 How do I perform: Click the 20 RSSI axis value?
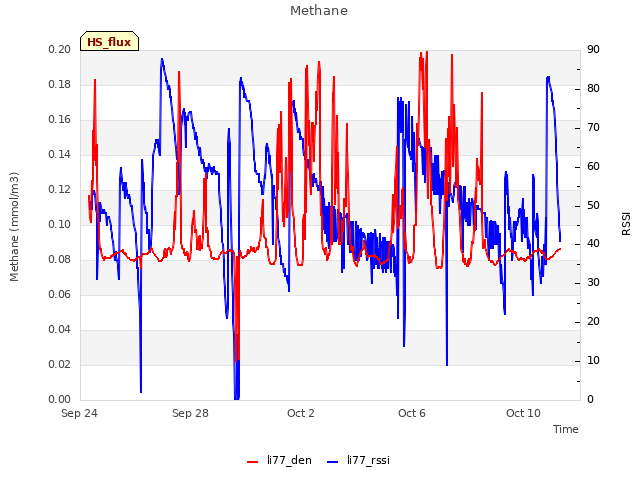coord(593,322)
